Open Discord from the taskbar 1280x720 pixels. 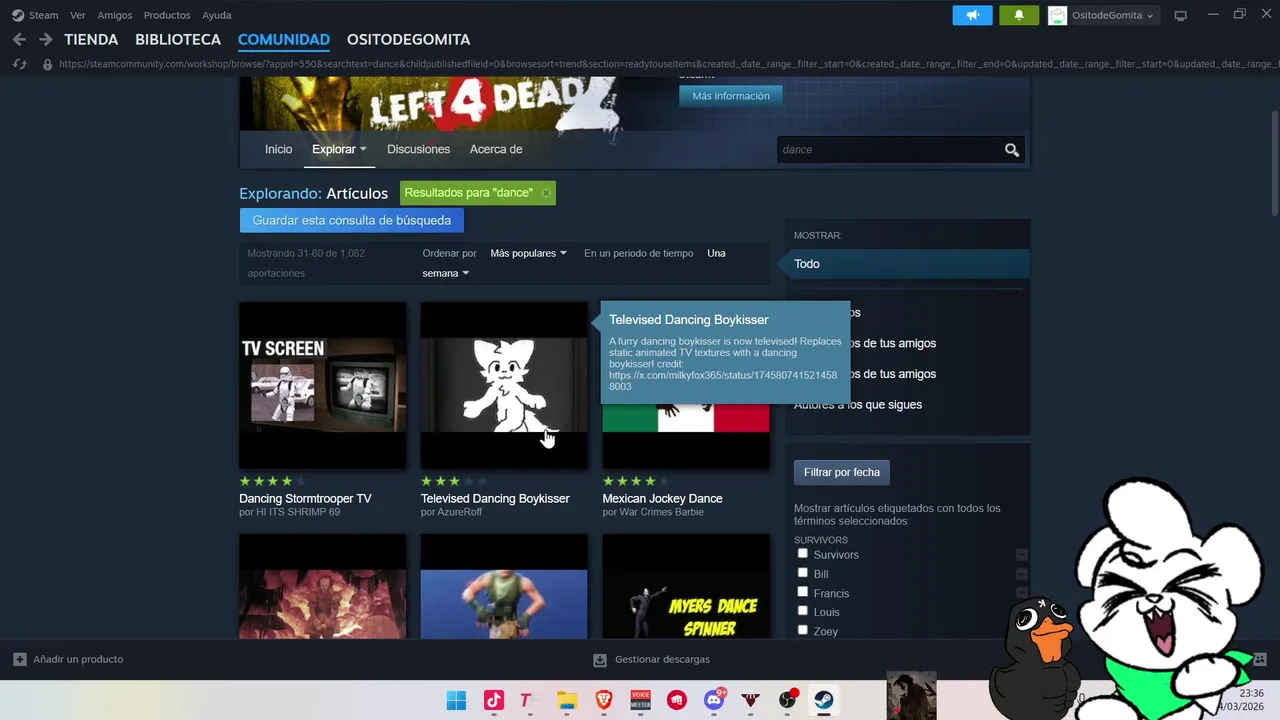714,700
